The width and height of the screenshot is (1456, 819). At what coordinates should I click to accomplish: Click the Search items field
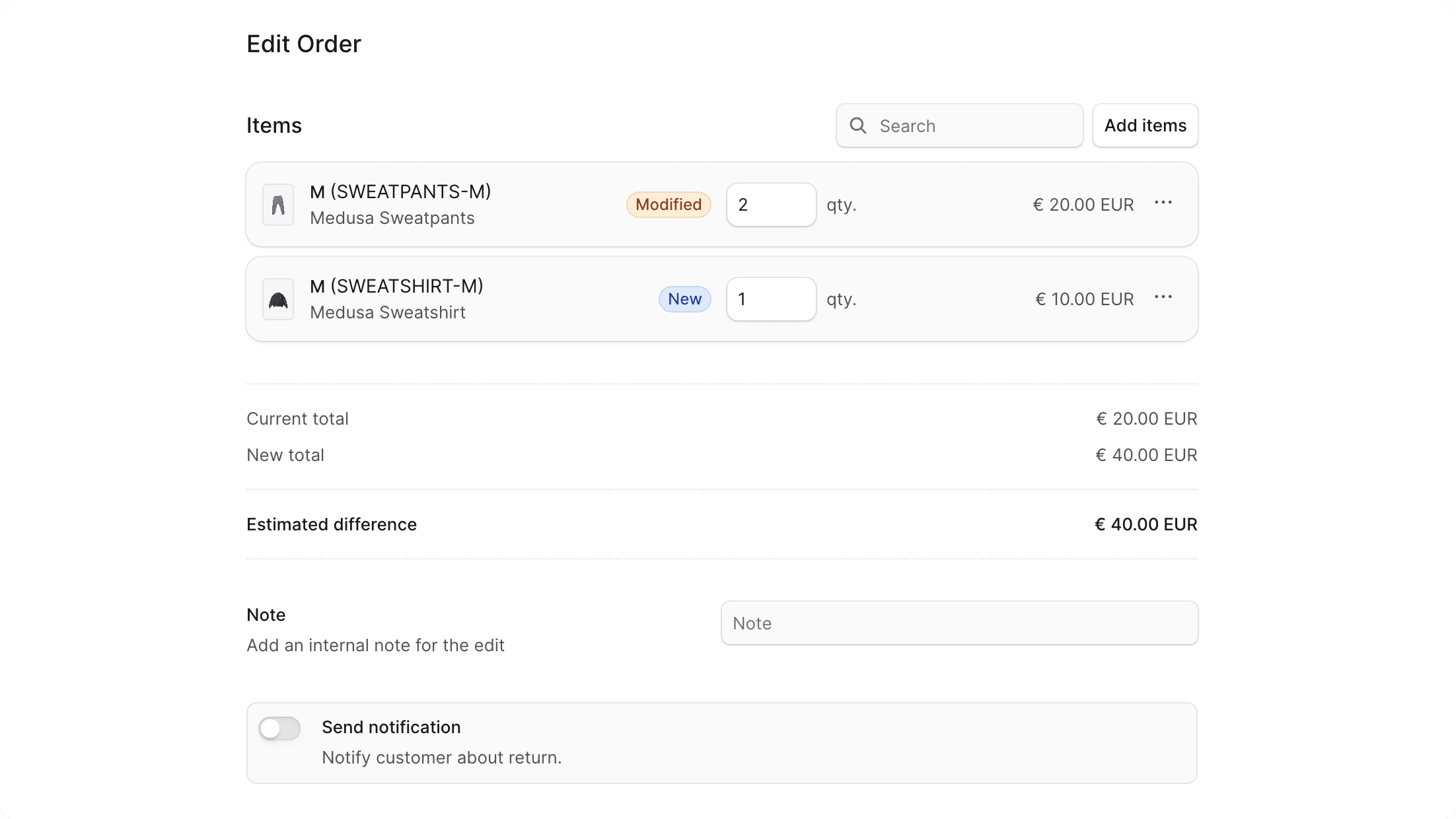pyautogui.click(x=958, y=125)
